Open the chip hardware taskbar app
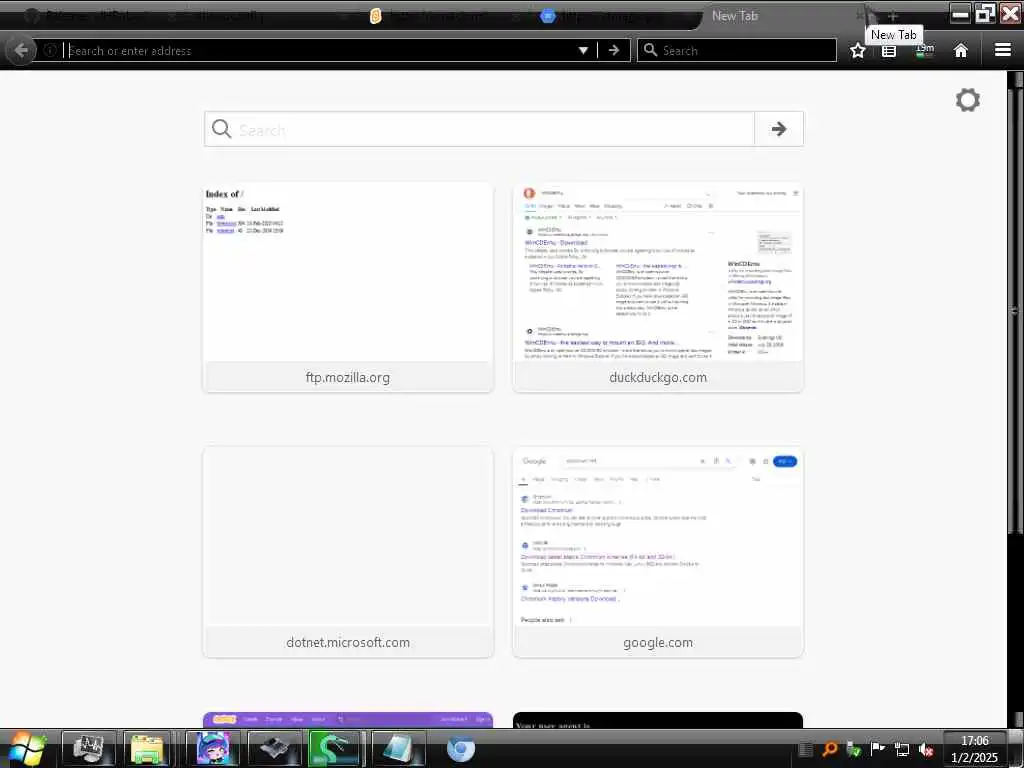This screenshot has width=1024, height=768. [x=274, y=748]
